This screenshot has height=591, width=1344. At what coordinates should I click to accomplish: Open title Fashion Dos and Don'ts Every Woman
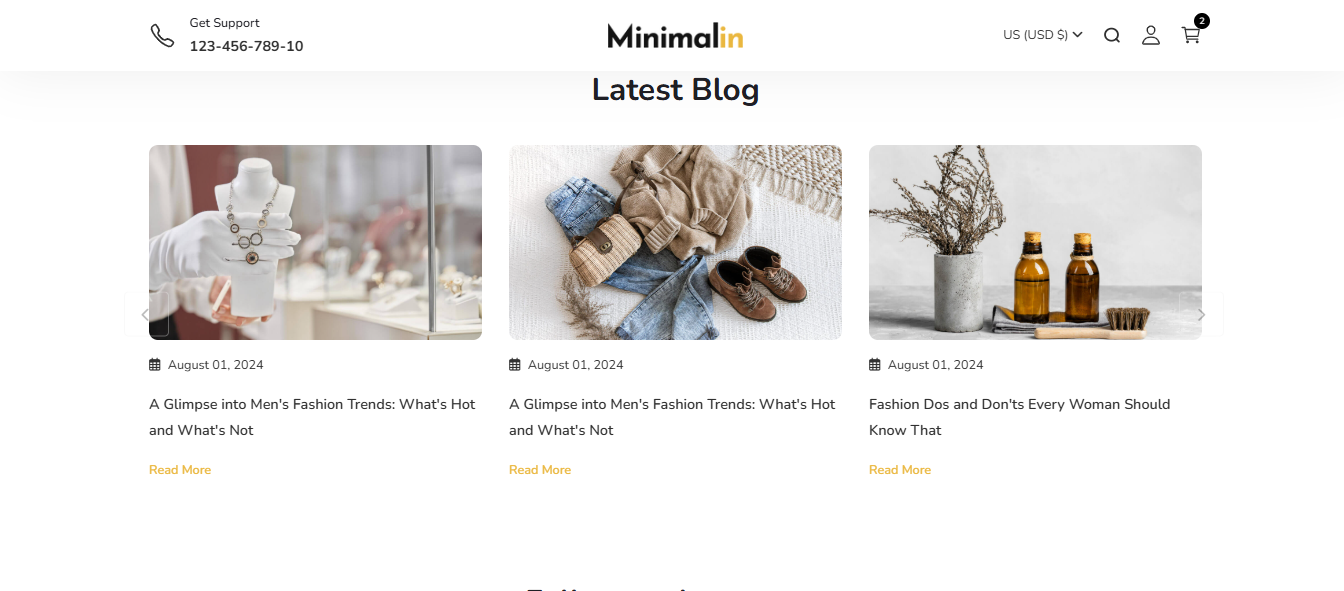1019,417
